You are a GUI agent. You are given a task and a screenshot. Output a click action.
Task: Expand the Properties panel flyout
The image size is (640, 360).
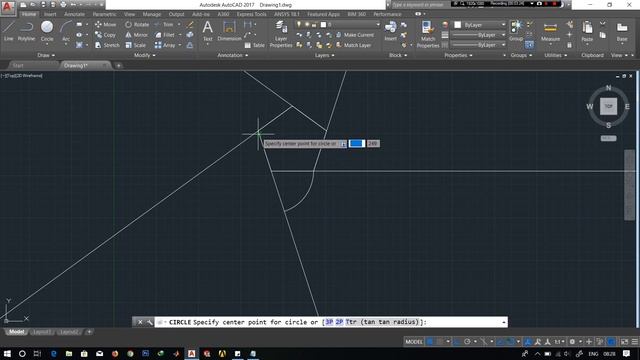(x=458, y=55)
